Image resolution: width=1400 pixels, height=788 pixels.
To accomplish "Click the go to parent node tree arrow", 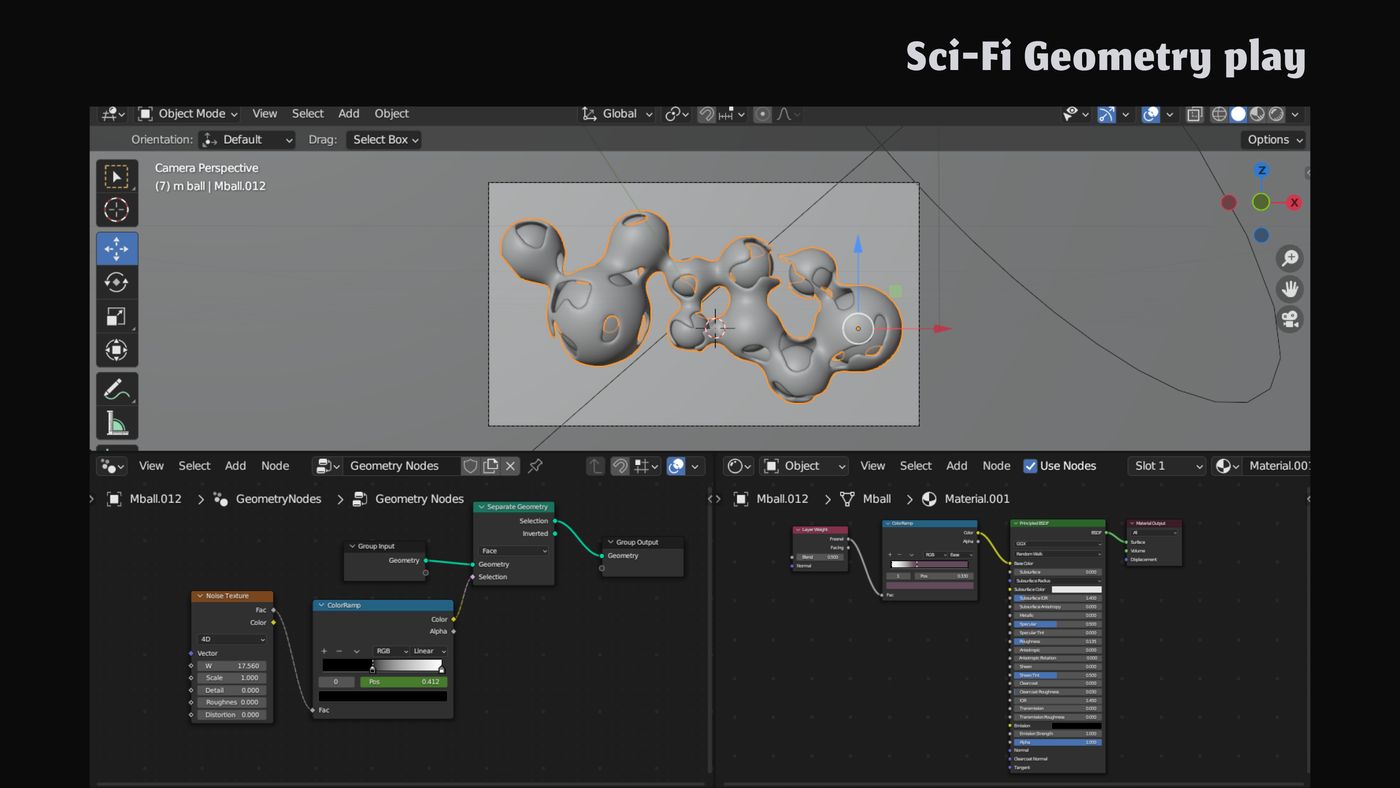I will click(595, 466).
